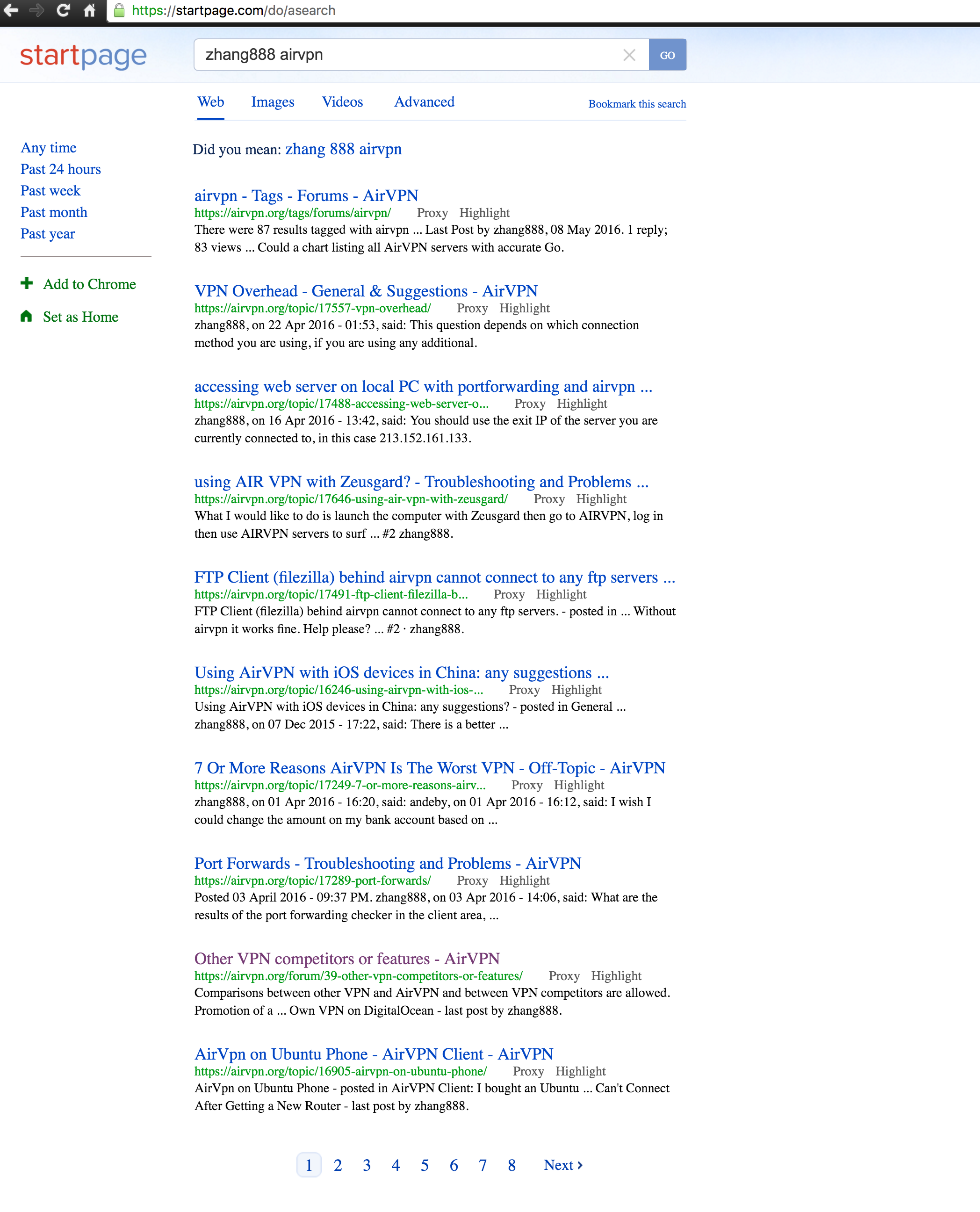Click Proxy for the 7 Or More Reasons result
This screenshot has height=1212, width=980.
(526, 785)
